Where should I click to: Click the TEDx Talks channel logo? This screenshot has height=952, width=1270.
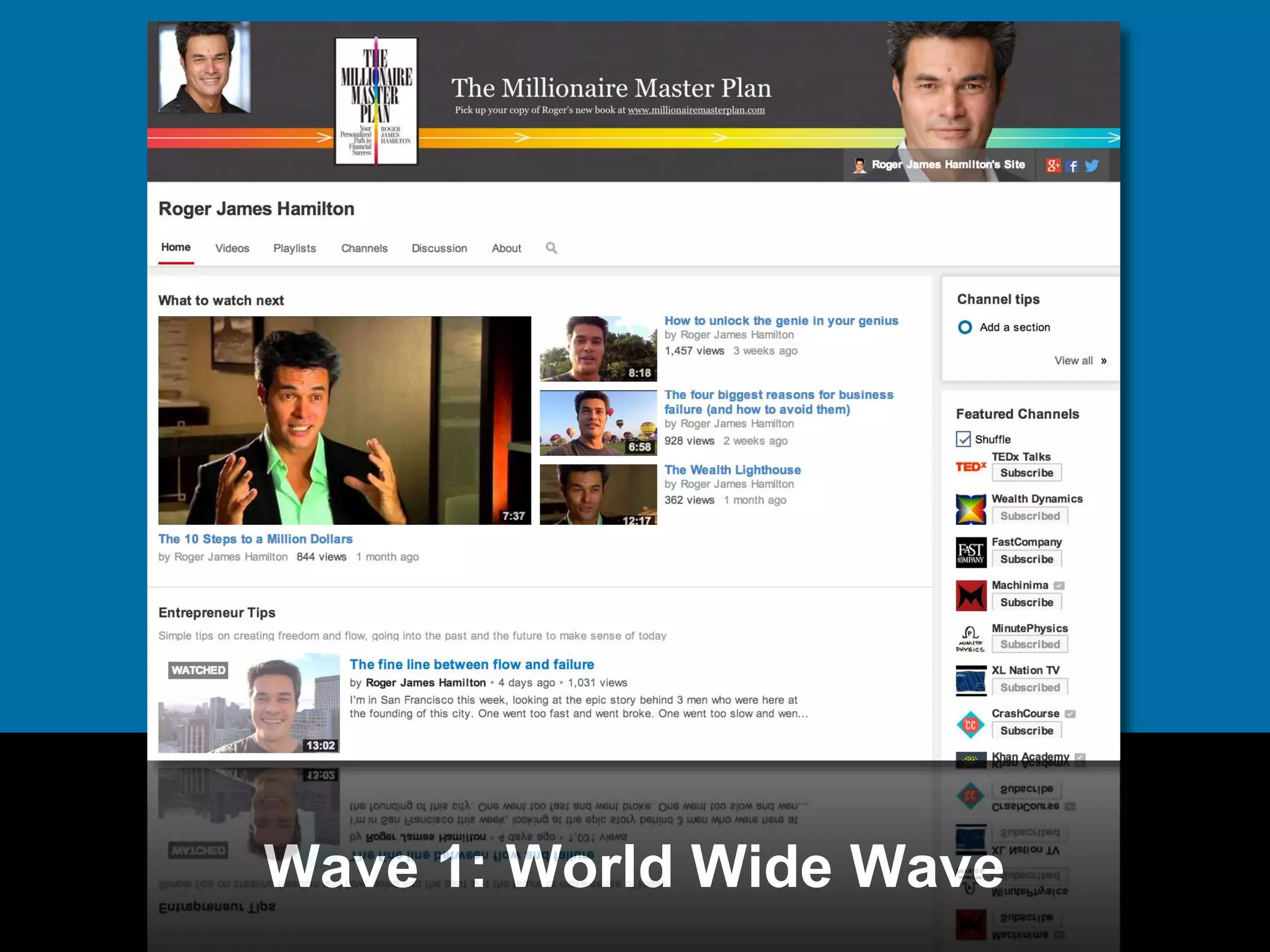pyautogui.click(x=970, y=467)
